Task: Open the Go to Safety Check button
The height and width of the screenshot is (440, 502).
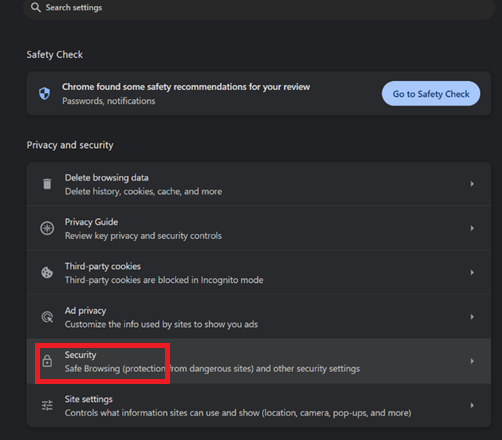Action: click(431, 94)
